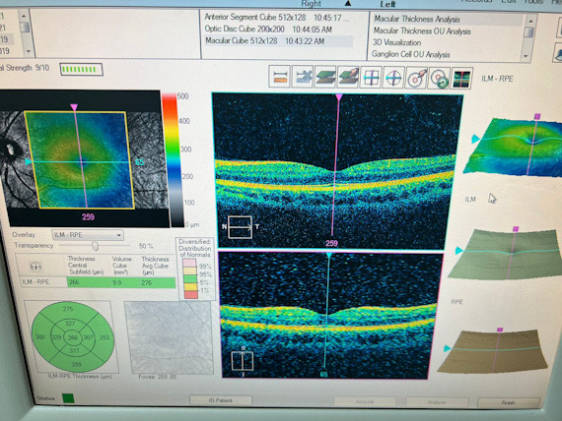Click the blue puzzle-piece toolbar icon
The image size is (562, 421).
click(303, 77)
